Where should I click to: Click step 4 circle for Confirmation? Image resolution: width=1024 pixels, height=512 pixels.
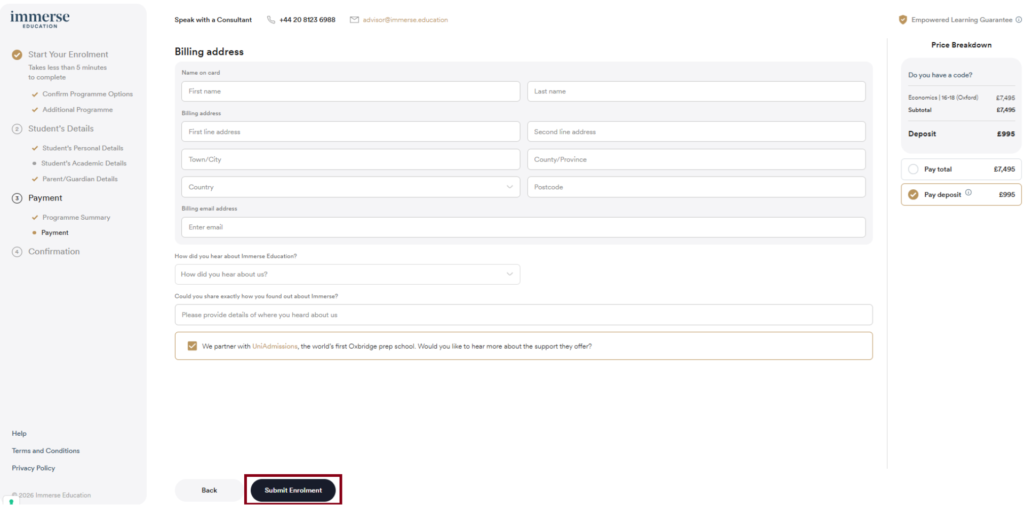pos(18,252)
